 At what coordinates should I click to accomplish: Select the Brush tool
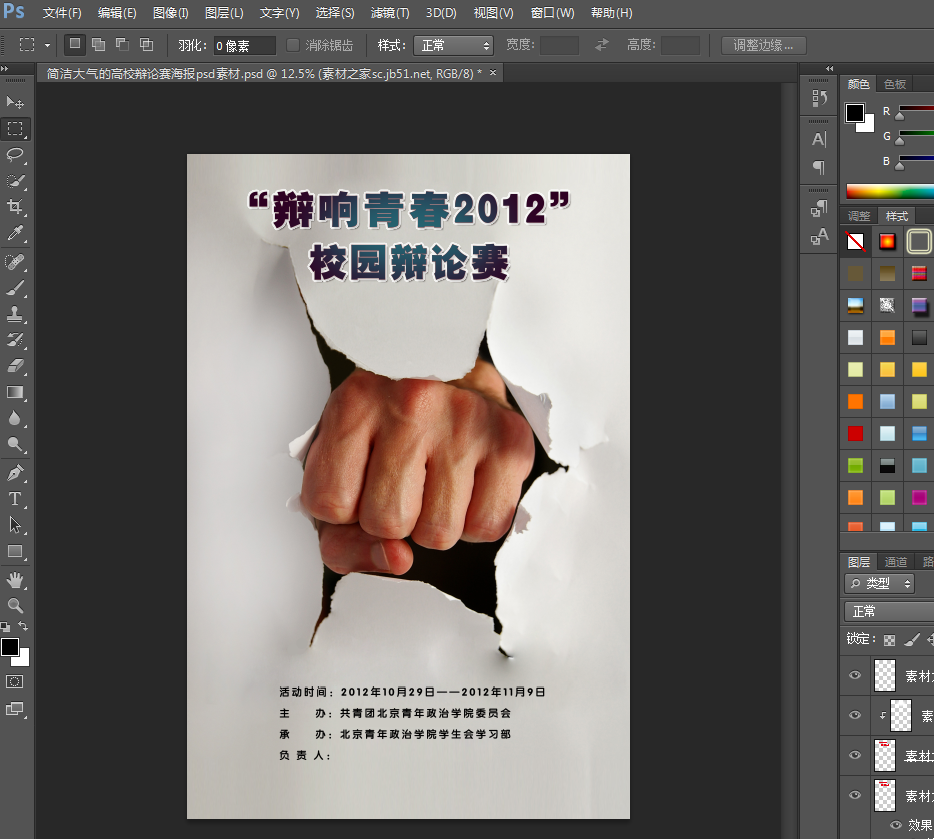point(15,288)
